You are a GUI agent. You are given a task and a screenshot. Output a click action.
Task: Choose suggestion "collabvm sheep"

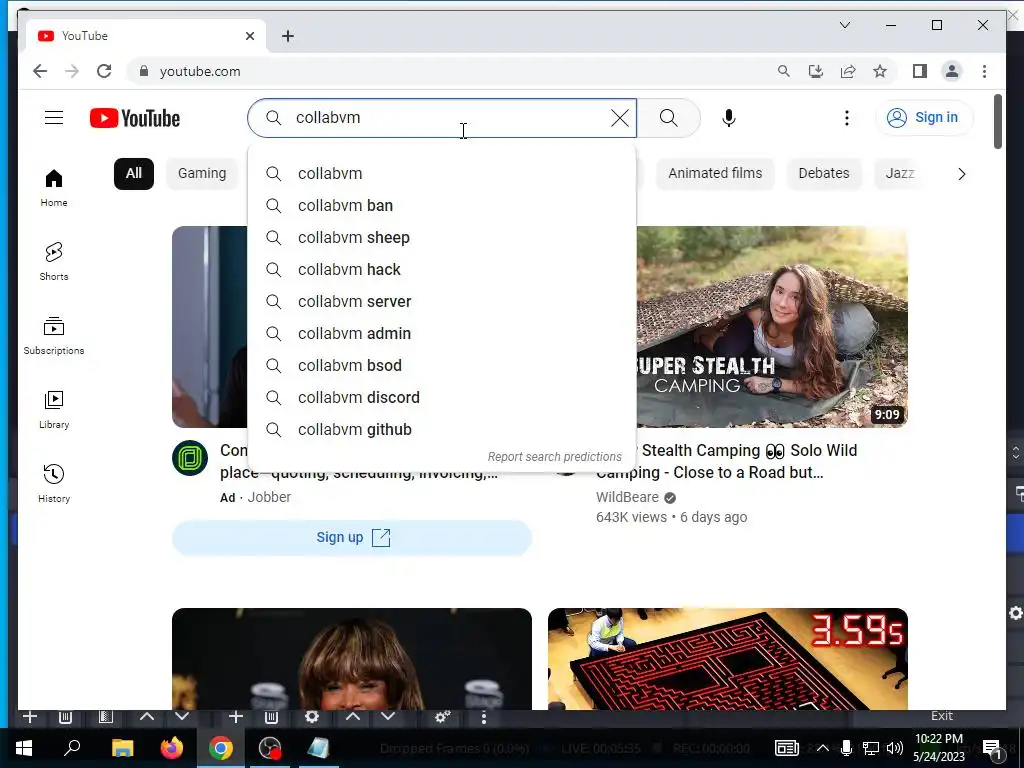point(441,238)
